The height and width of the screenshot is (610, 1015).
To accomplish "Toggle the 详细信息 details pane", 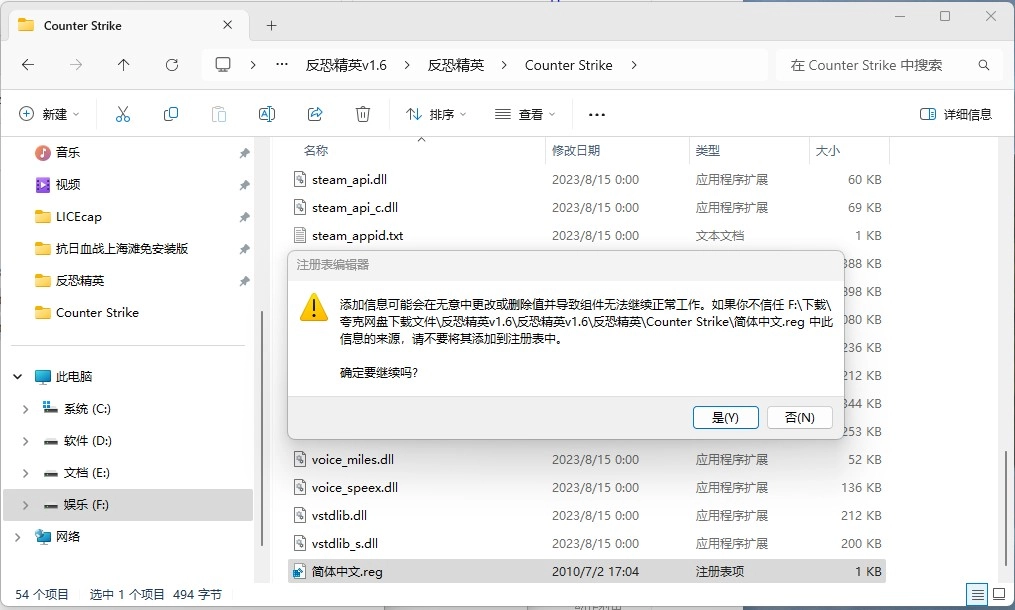I will click(956, 114).
